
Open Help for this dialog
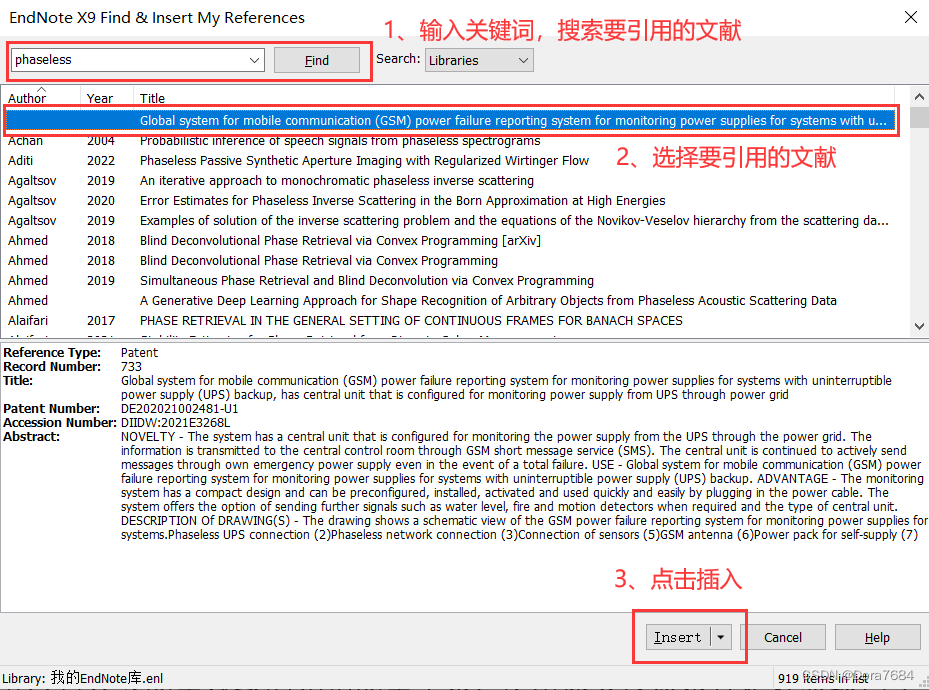tap(877, 637)
